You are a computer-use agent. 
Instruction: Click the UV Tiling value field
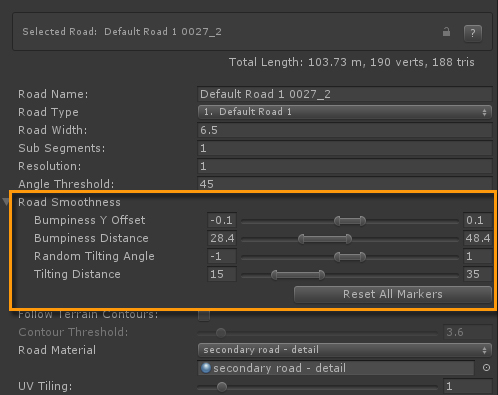tap(468, 386)
